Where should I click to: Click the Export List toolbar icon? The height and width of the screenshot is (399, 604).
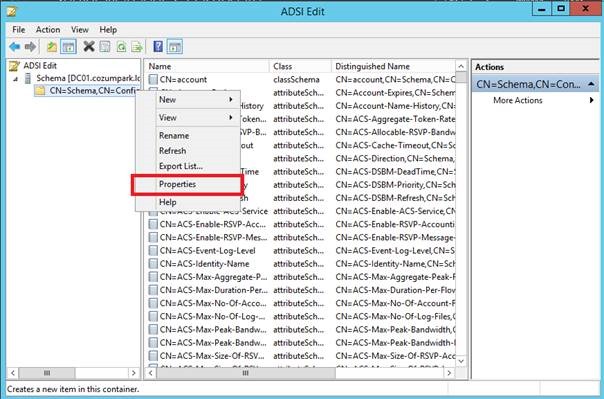137,47
